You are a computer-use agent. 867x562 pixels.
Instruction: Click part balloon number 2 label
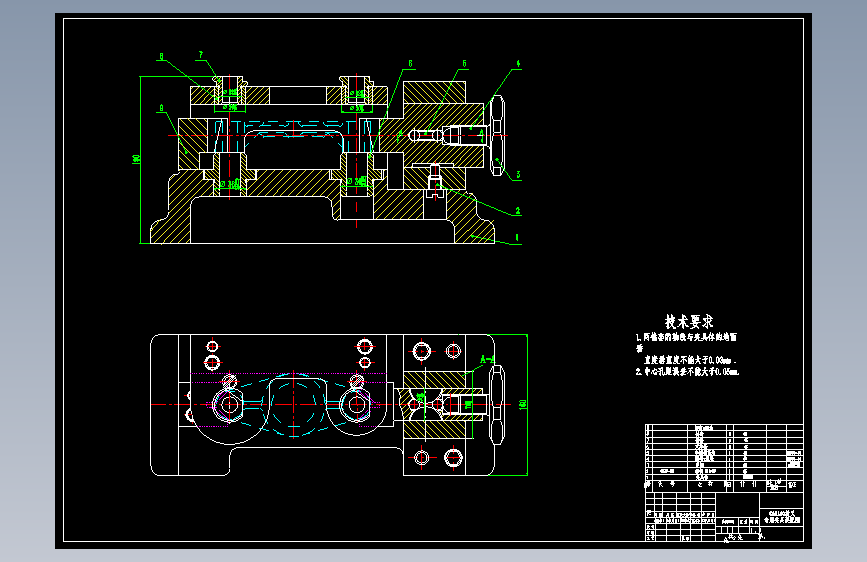tap(518, 210)
